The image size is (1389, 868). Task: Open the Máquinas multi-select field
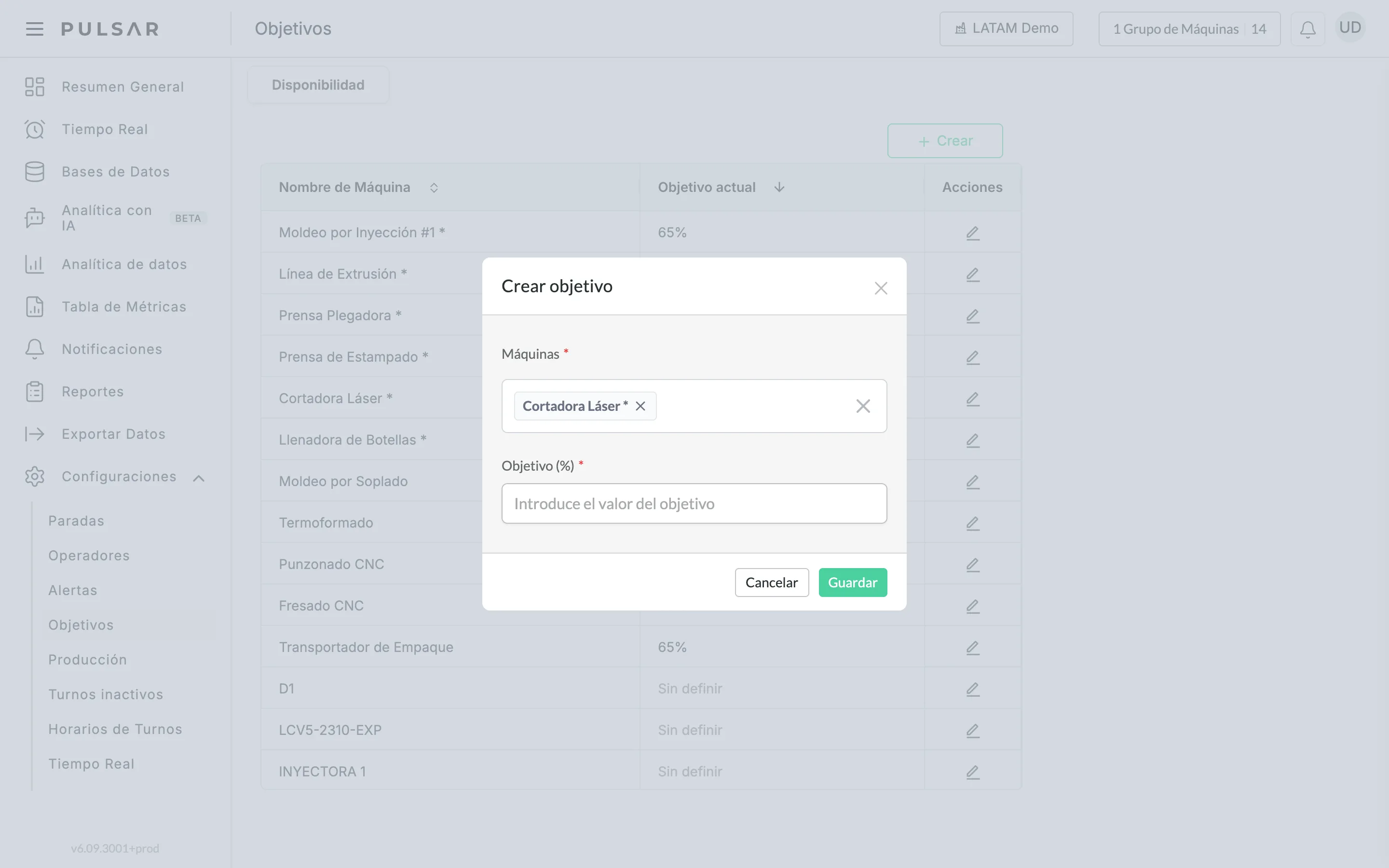[x=694, y=406]
